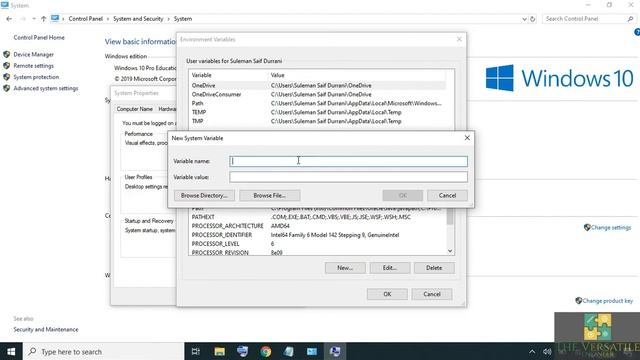Click System and Security in breadcrumb
The image size is (640, 360).
point(138,19)
